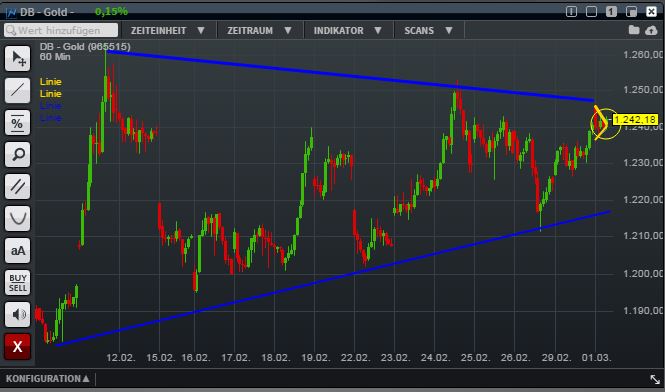Viewport: 665px width, 392px height.
Task: Click the 1.260,00 price axis label
Action: click(x=643, y=54)
